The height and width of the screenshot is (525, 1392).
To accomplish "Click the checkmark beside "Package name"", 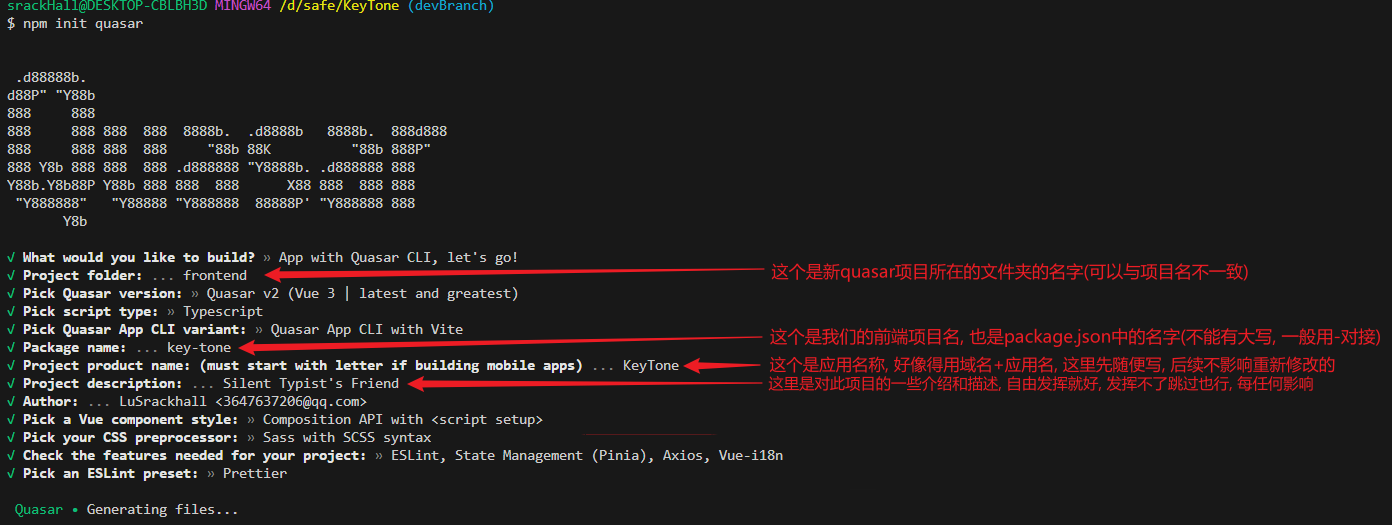I will pyautogui.click(x=10, y=348).
